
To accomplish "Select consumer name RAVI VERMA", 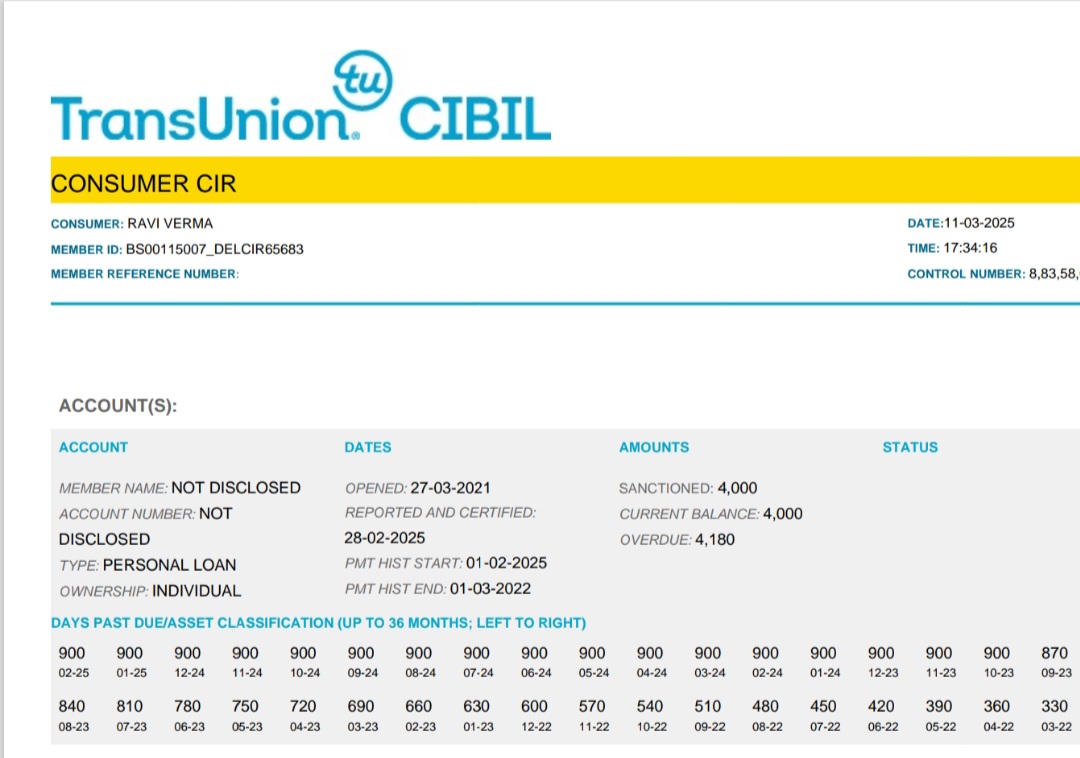I will click(170, 223).
